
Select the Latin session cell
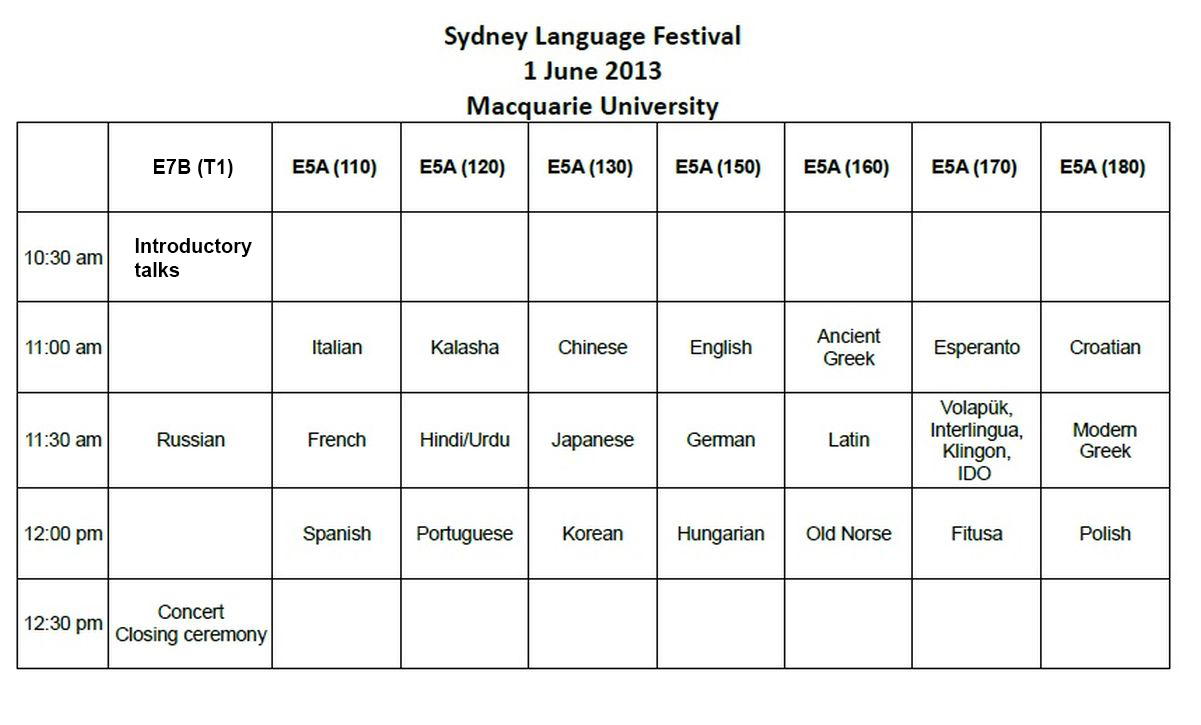tap(848, 440)
